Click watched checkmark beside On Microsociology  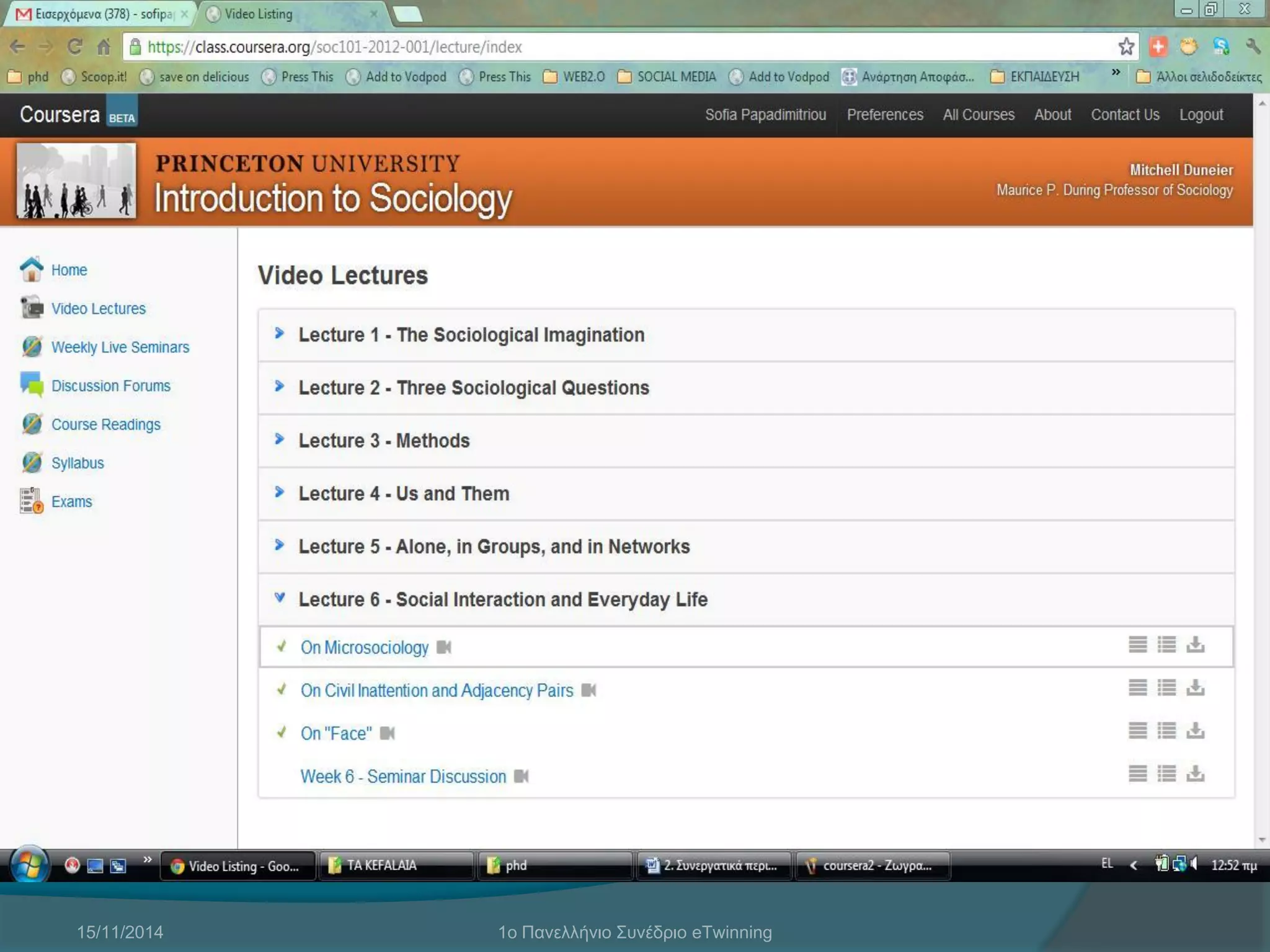tap(282, 646)
